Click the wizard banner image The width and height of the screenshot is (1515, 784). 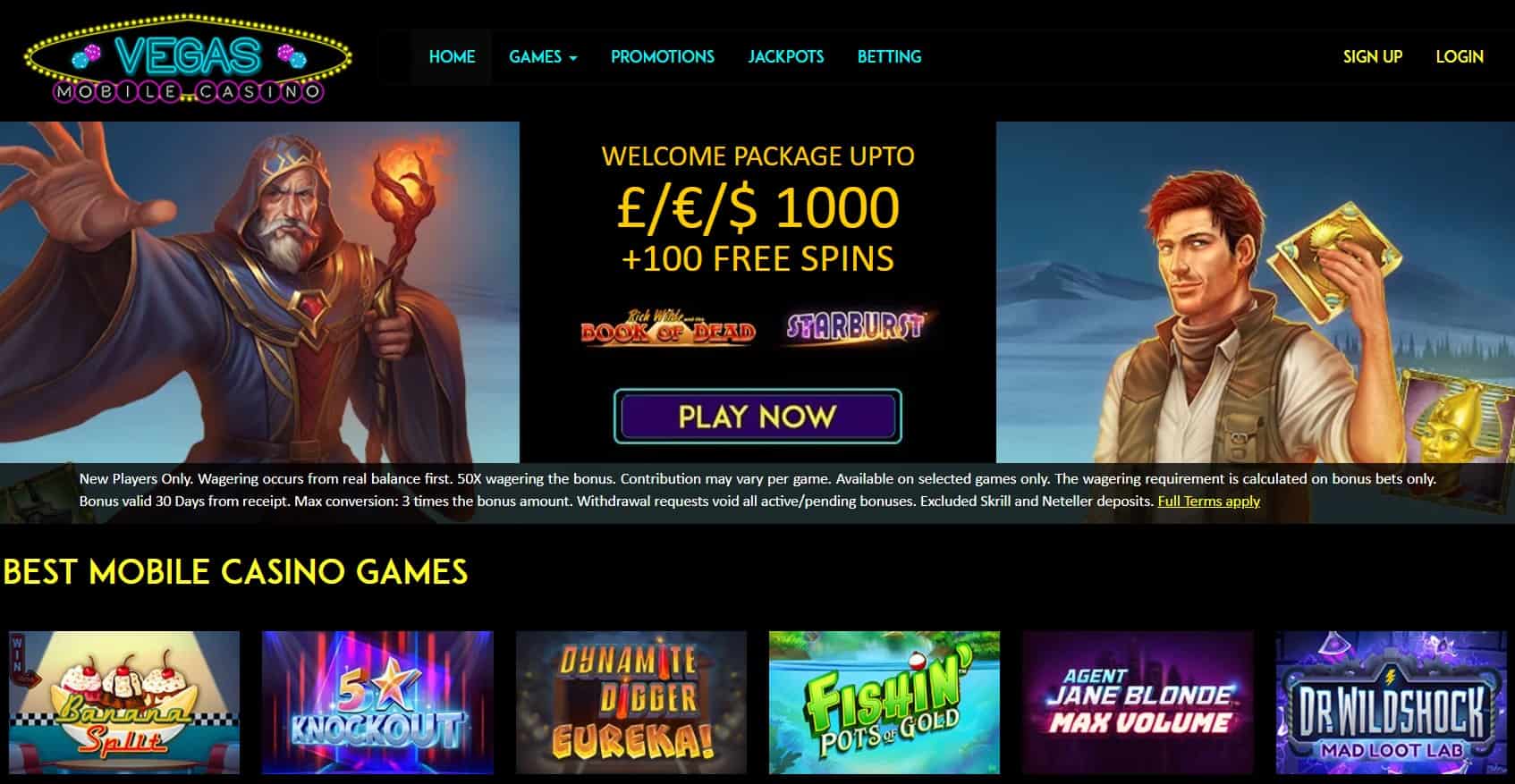point(259,292)
